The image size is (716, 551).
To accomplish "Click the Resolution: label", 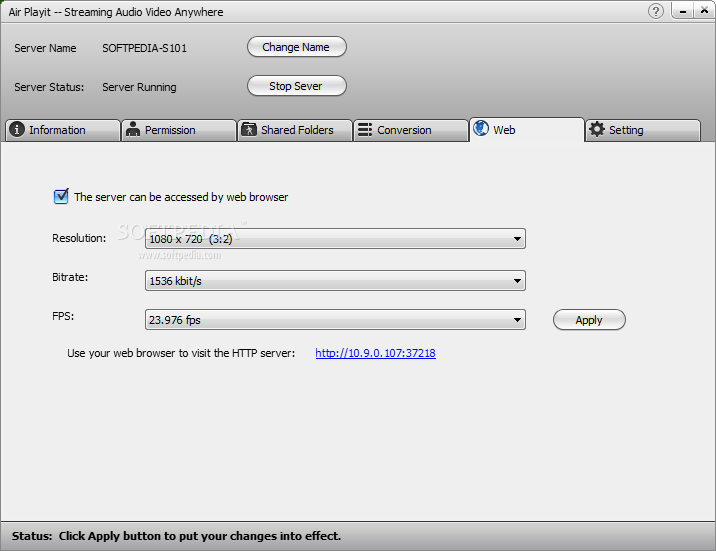I will click(79, 238).
